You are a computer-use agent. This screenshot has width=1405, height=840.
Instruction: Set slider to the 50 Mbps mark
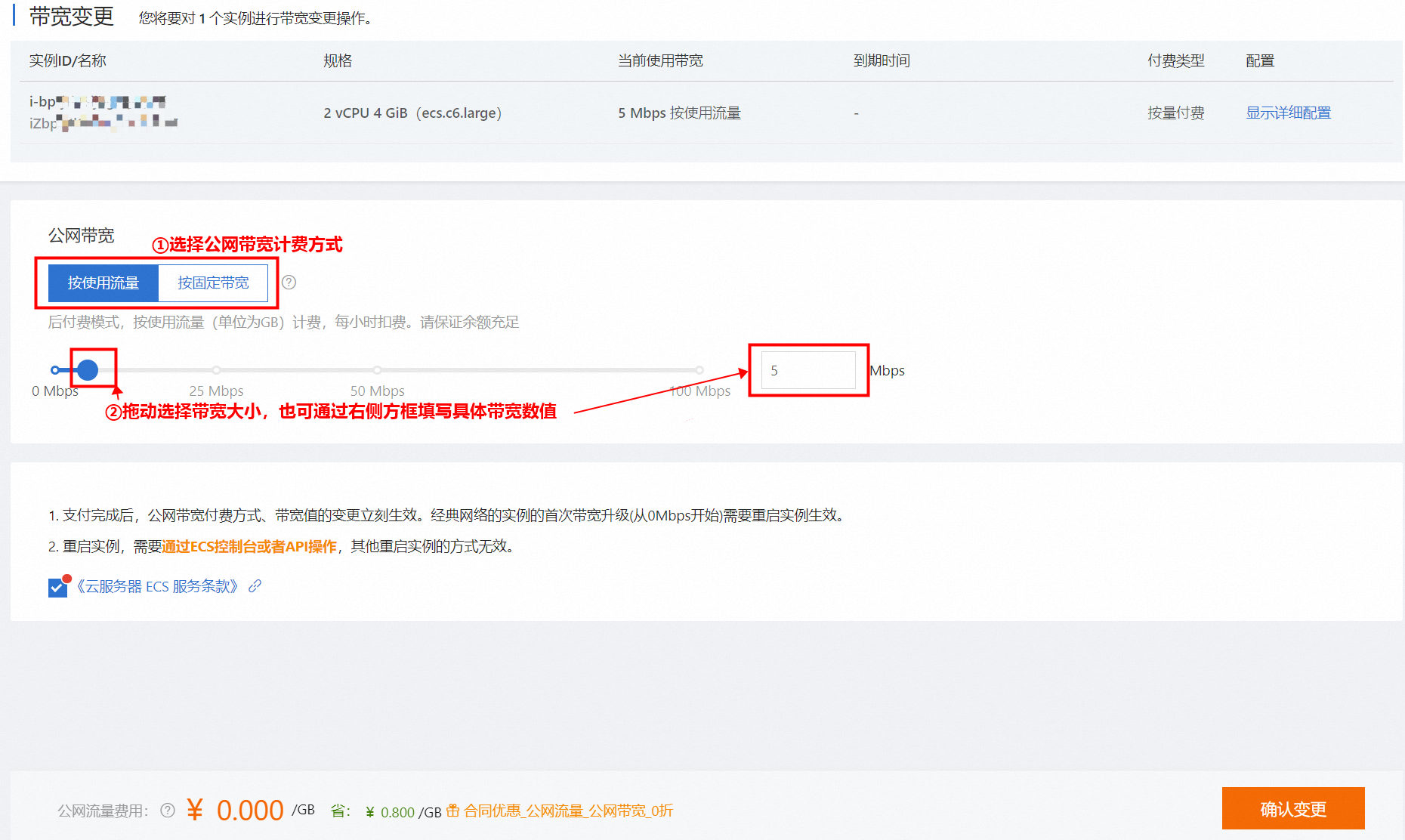(x=377, y=370)
